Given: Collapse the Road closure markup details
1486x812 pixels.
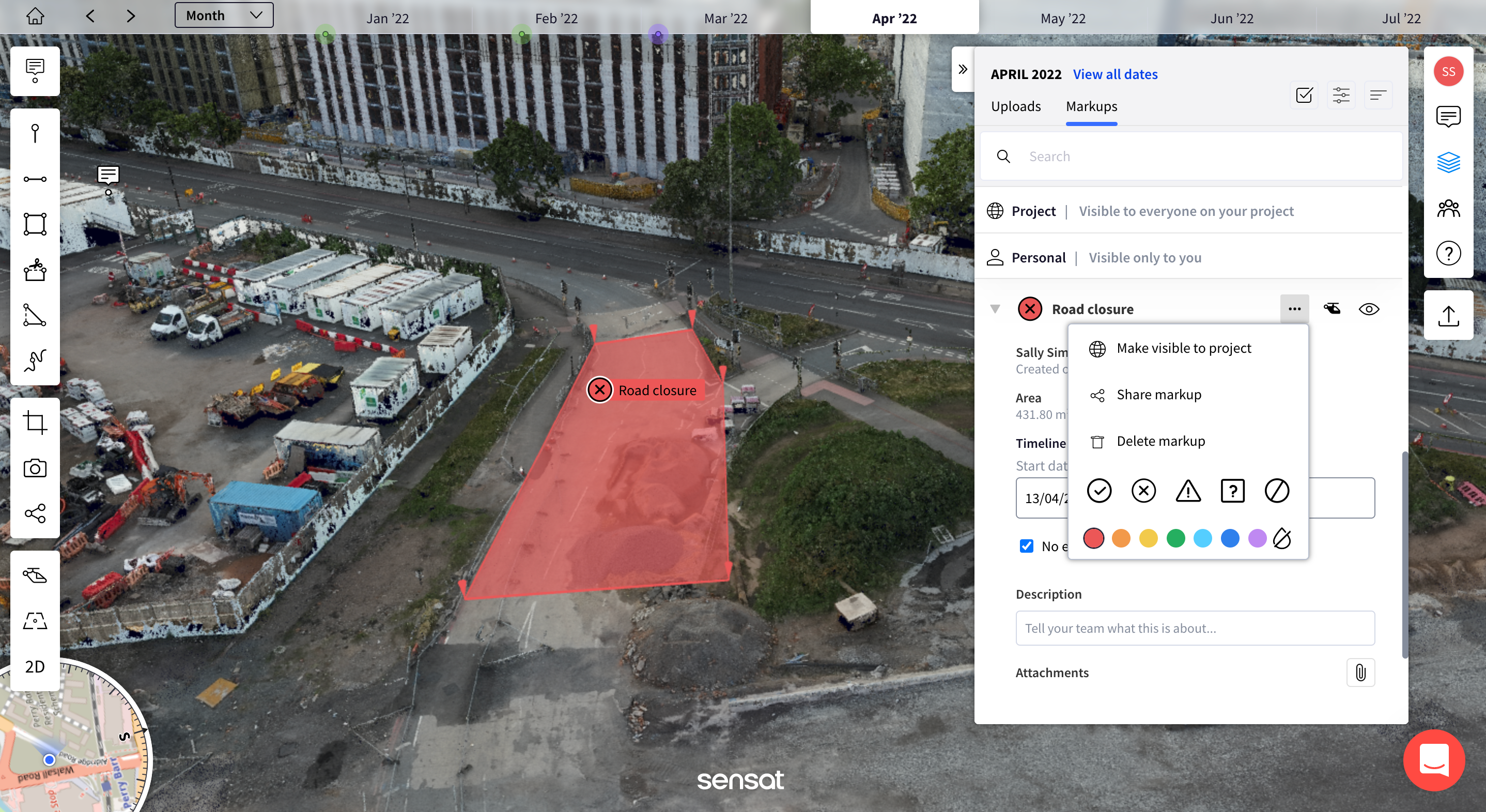Looking at the screenshot, I should click(995, 309).
